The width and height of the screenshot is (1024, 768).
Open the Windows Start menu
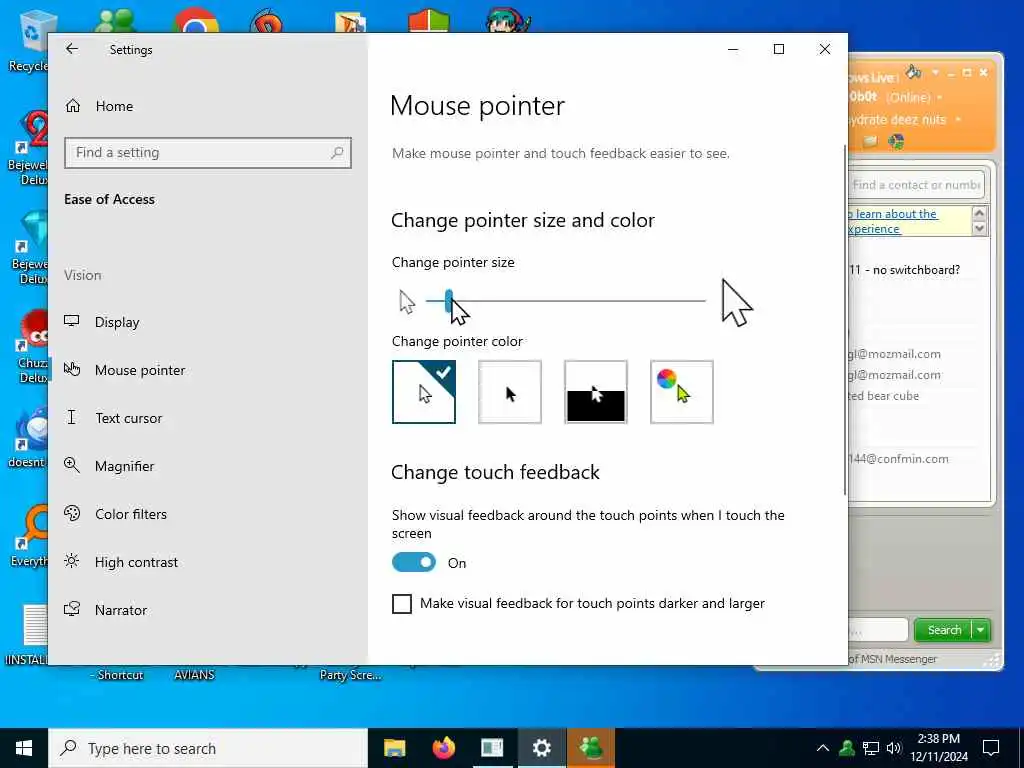click(24, 748)
